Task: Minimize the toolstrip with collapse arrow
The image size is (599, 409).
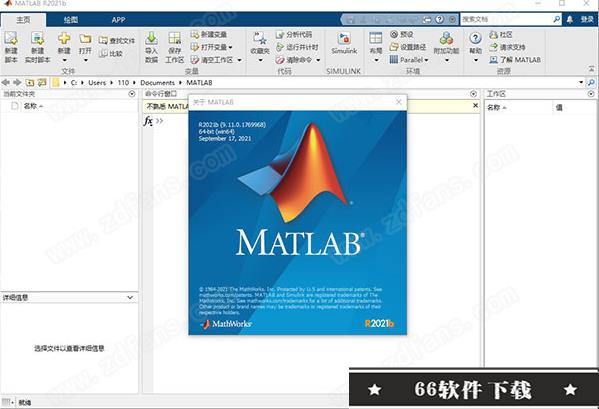Action: point(591,69)
